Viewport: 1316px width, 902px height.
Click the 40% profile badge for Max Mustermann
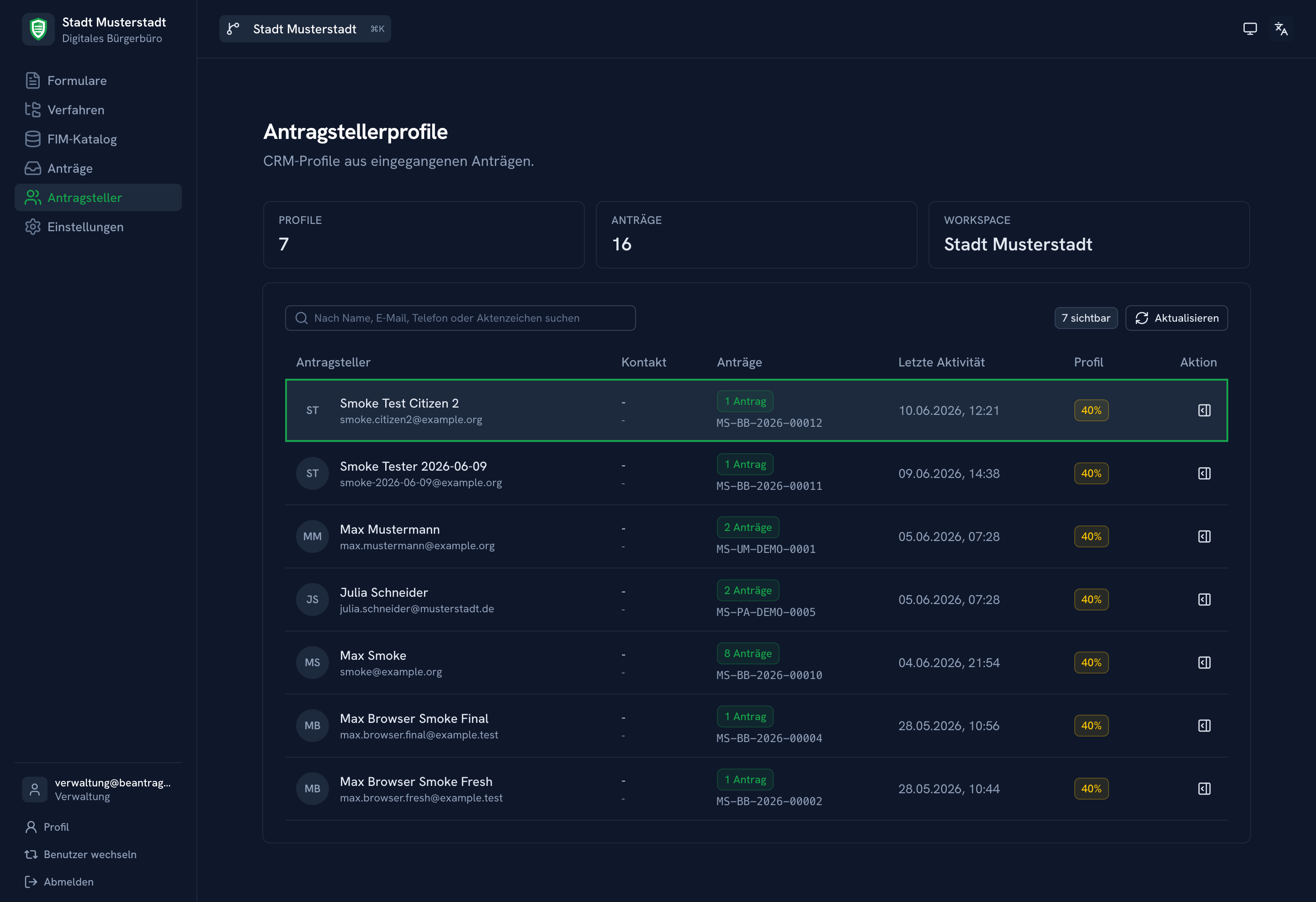1091,536
